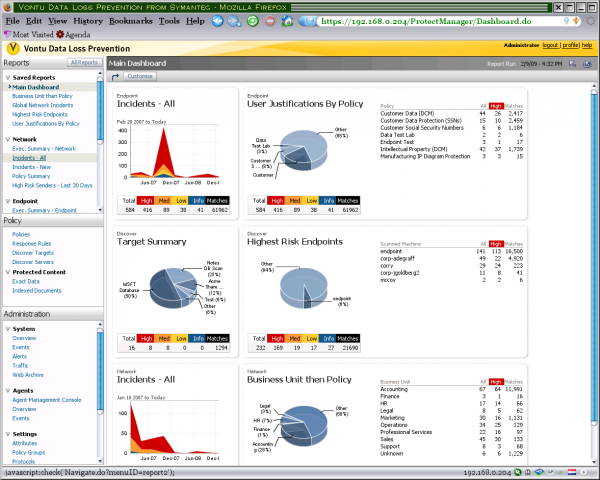Click the ghost icon in status bar

(x=528, y=472)
